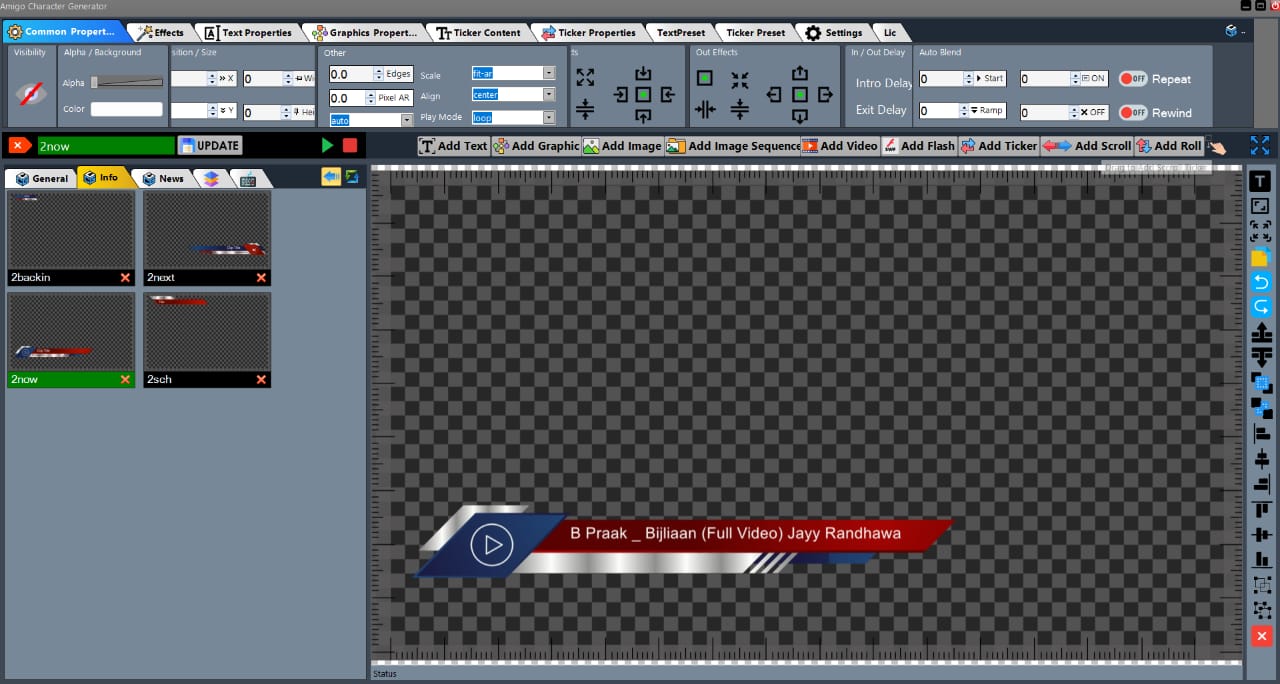Click the stacked layers tab icon

click(211, 178)
